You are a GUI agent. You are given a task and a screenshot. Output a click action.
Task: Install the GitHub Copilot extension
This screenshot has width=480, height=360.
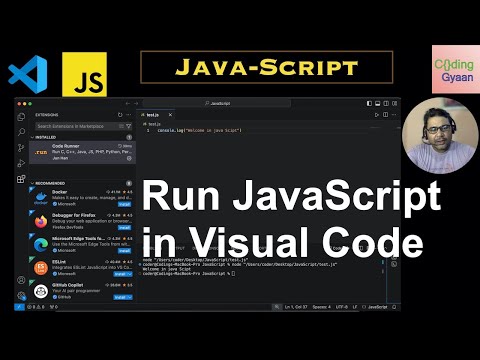point(120,297)
